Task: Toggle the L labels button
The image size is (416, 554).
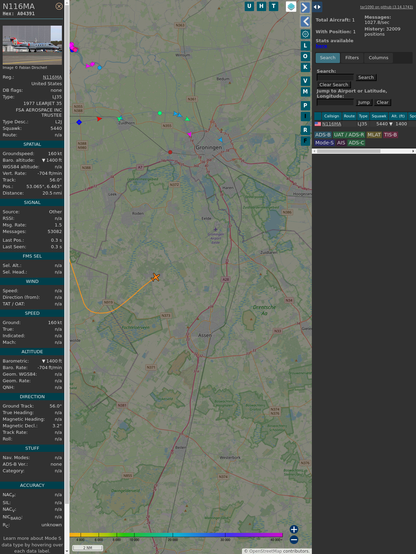Action: [305, 46]
